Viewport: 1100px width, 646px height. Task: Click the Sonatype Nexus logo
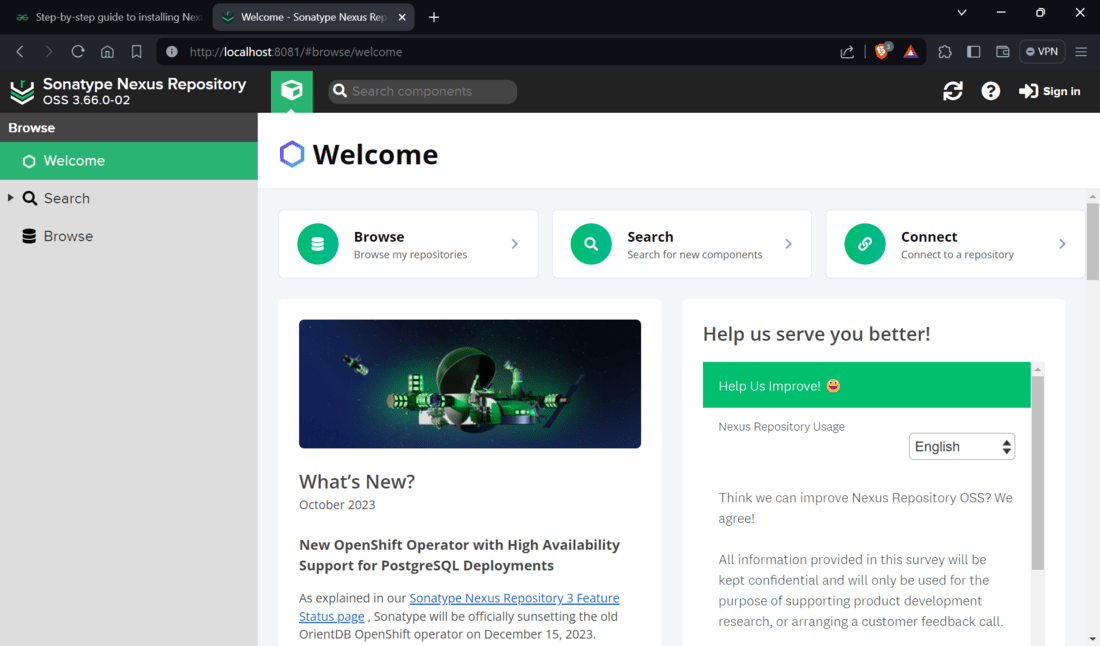22,92
